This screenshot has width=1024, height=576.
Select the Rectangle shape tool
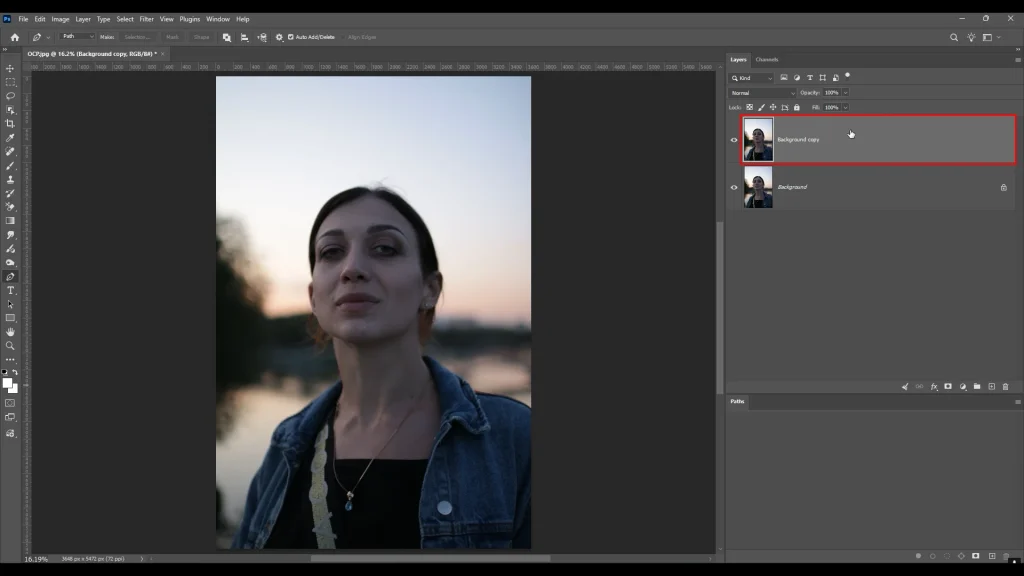pos(10,318)
